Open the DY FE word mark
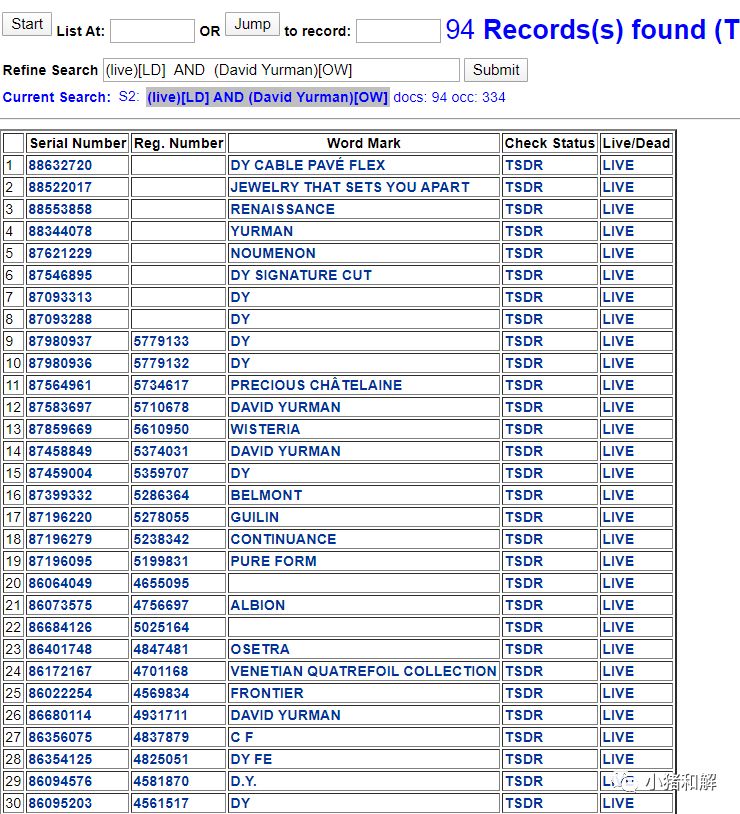 click(251, 759)
